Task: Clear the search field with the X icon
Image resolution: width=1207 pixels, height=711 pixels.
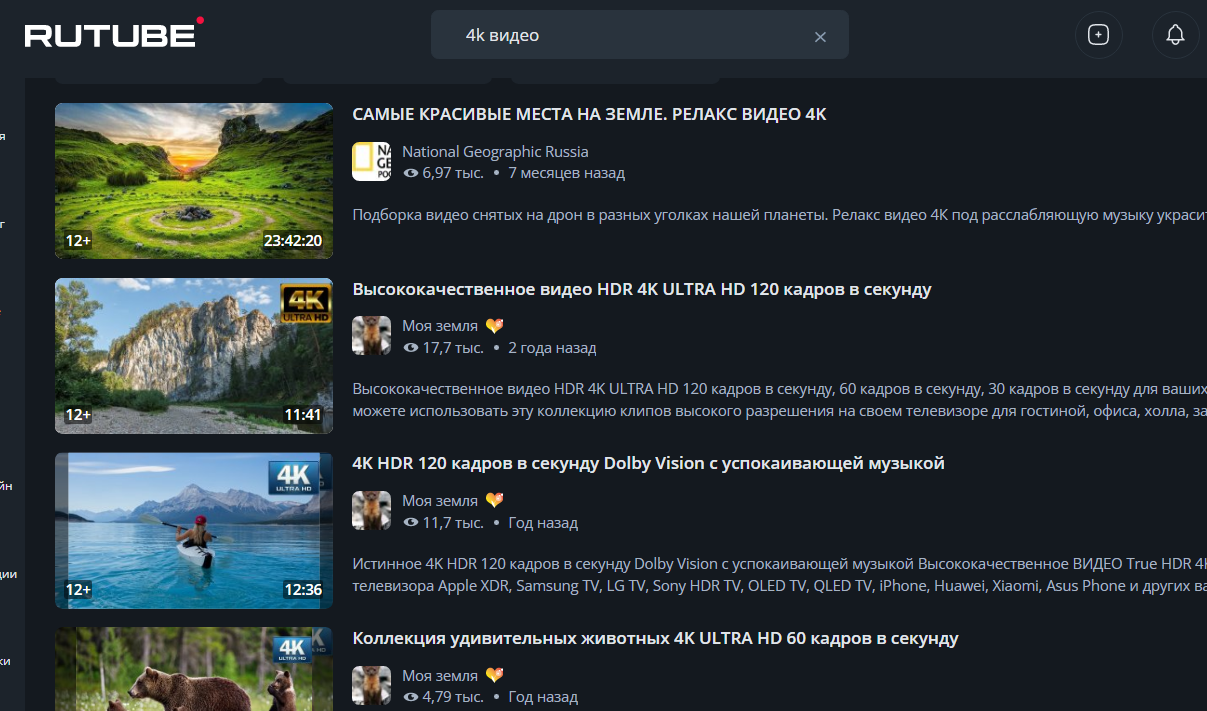Action: pyautogui.click(x=820, y=37)
